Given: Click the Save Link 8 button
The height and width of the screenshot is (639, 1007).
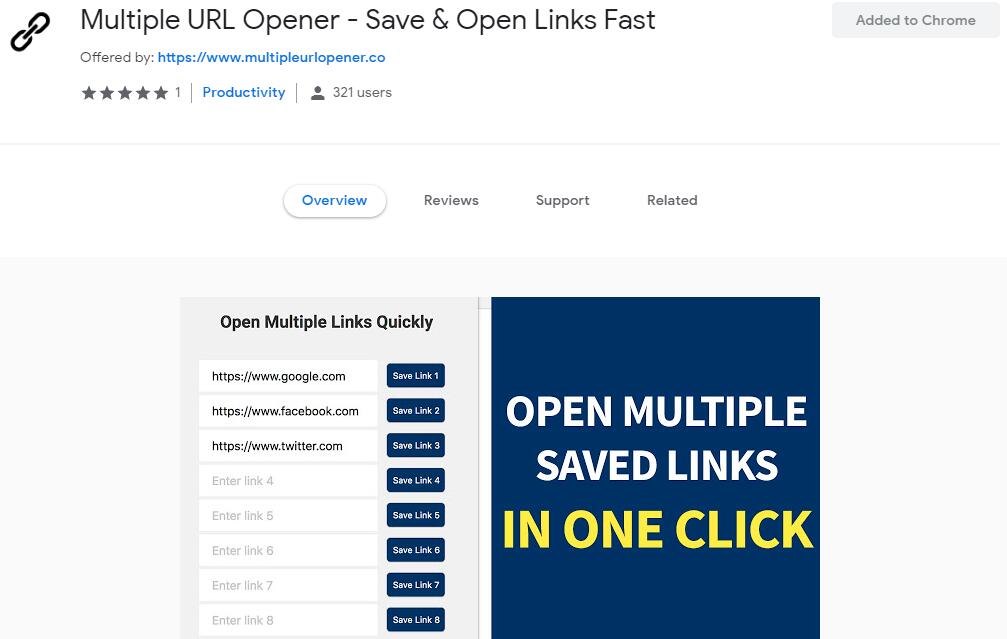Looking at the screenshot, I should pos(416,620).
